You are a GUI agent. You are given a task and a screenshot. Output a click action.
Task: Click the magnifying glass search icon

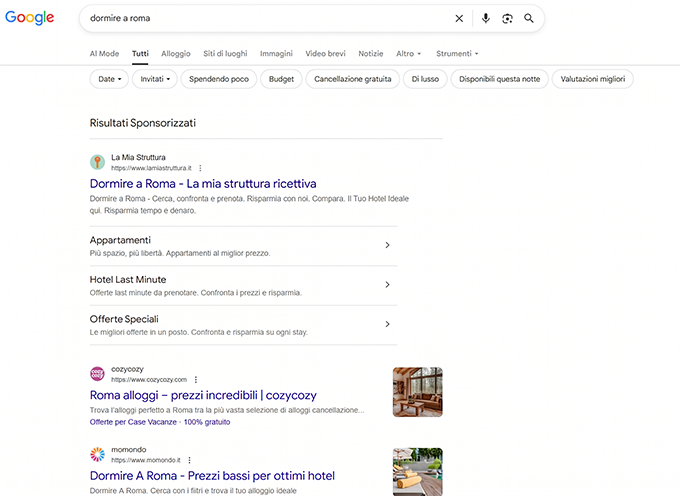click(x=529, y=18)
